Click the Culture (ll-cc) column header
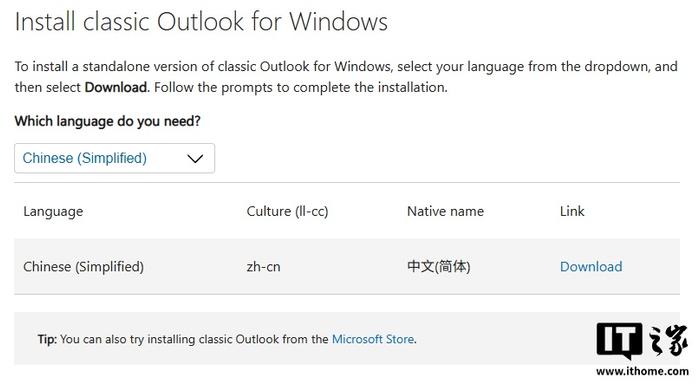The height and width of the screenshot is (384, 700). tap(287, 211)
